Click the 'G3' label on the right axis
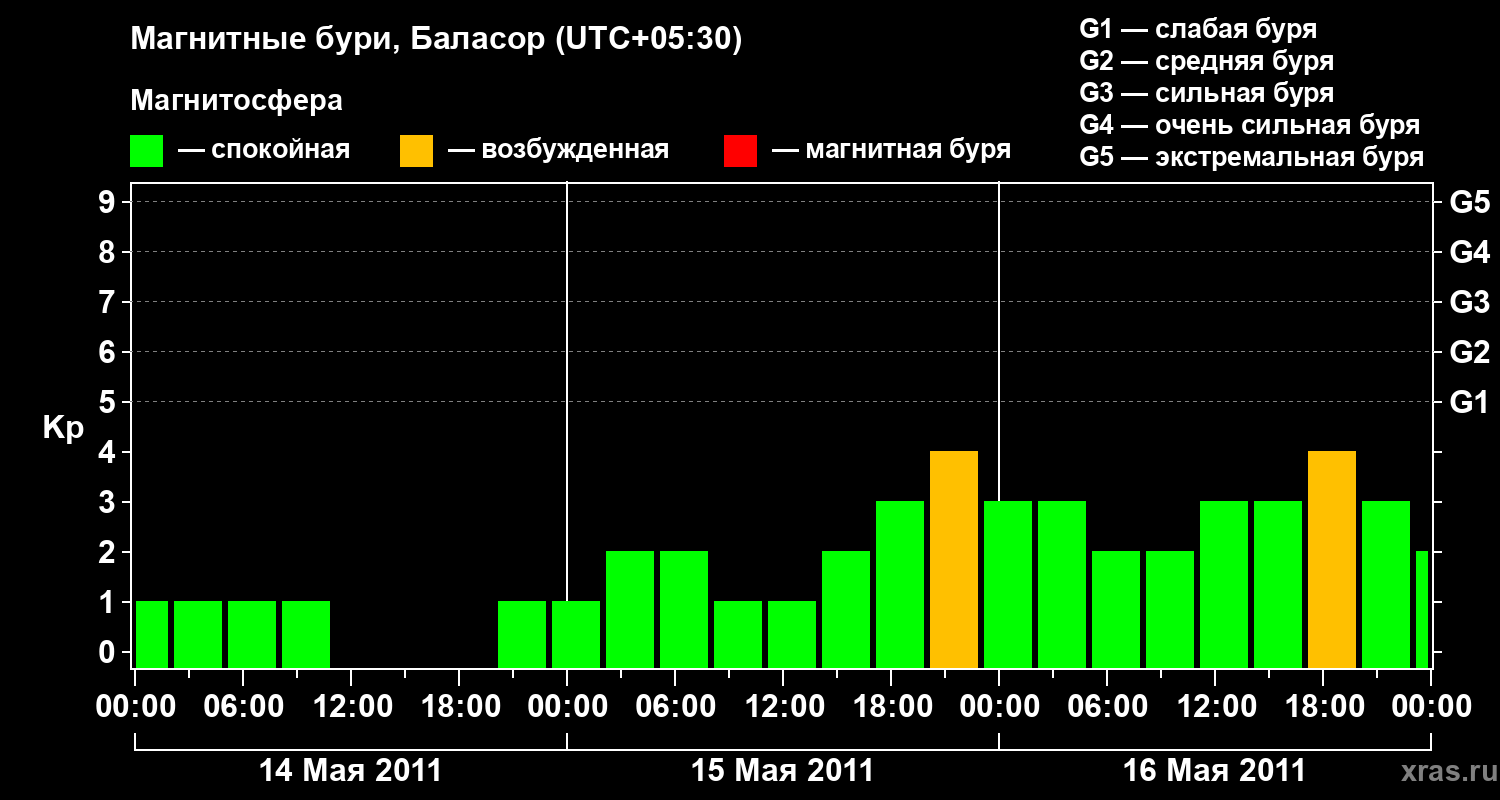The height and width of the screenshot is (800, 1500). (1470, 302)
